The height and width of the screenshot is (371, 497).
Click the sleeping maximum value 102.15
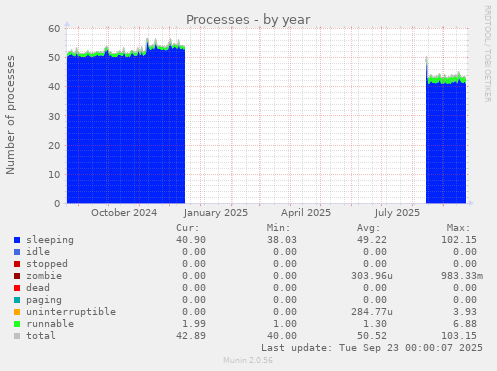459,240
